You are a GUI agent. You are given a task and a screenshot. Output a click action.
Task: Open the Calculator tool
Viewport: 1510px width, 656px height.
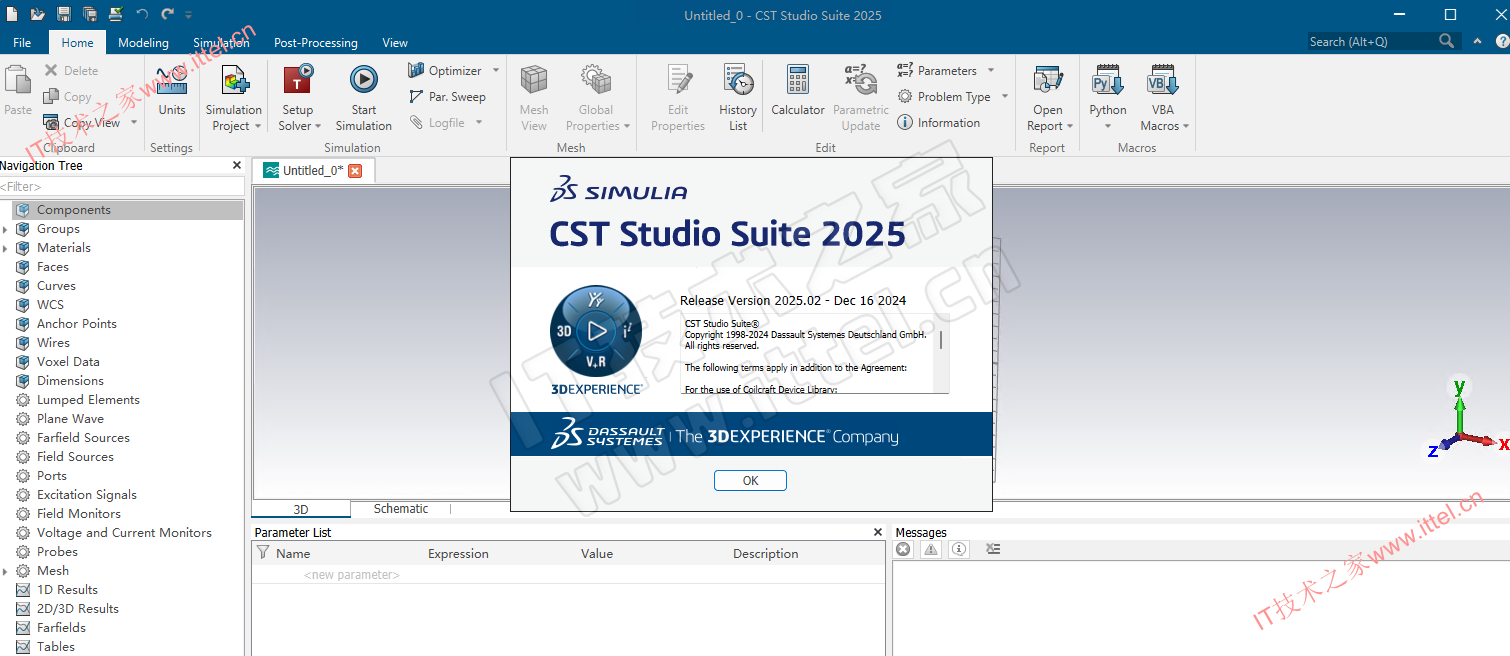tap(798, 91)
